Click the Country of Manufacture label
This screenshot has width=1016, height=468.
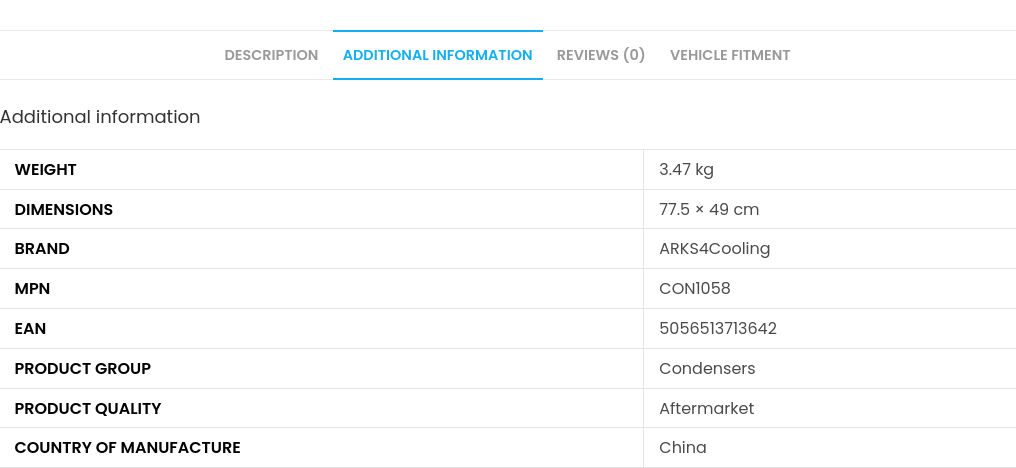point(128,448)
